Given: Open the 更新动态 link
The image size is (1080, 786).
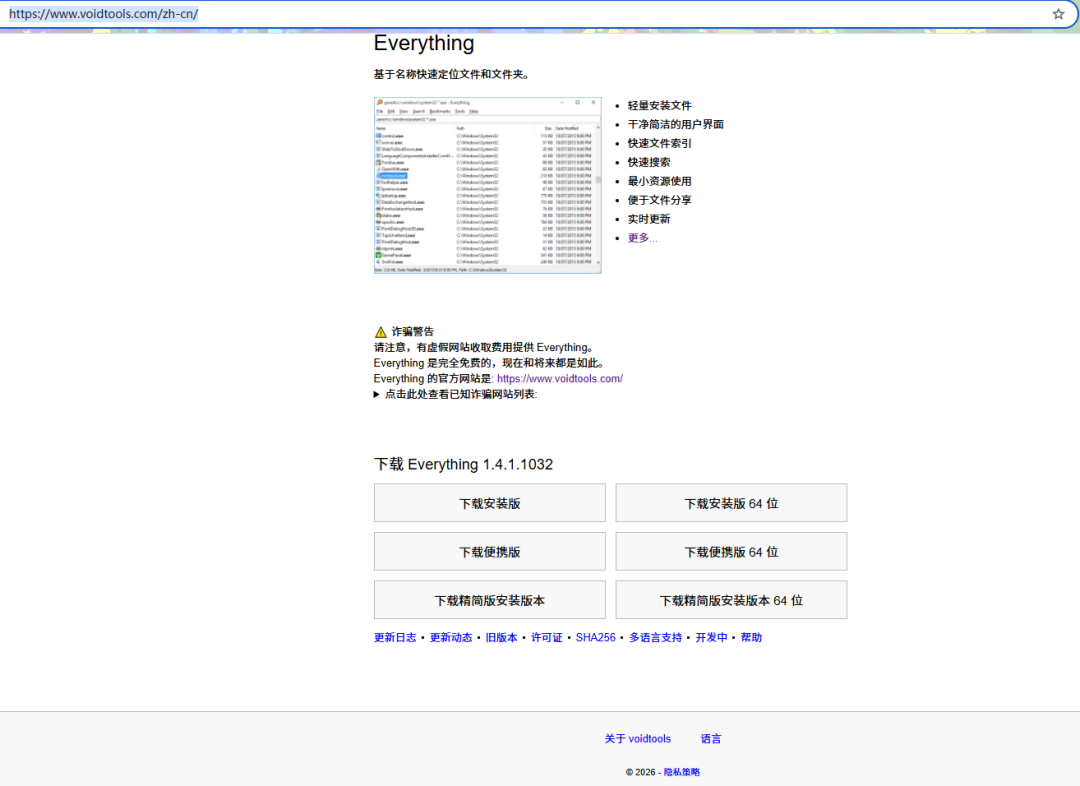Looking at the screenshot, I should pos(450,637).
